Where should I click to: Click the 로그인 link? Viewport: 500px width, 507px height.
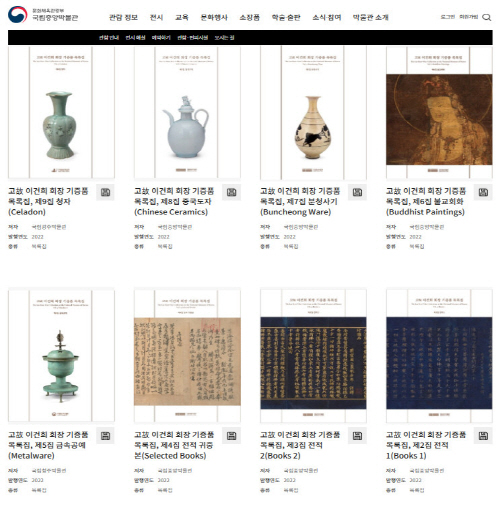(447, 17)
